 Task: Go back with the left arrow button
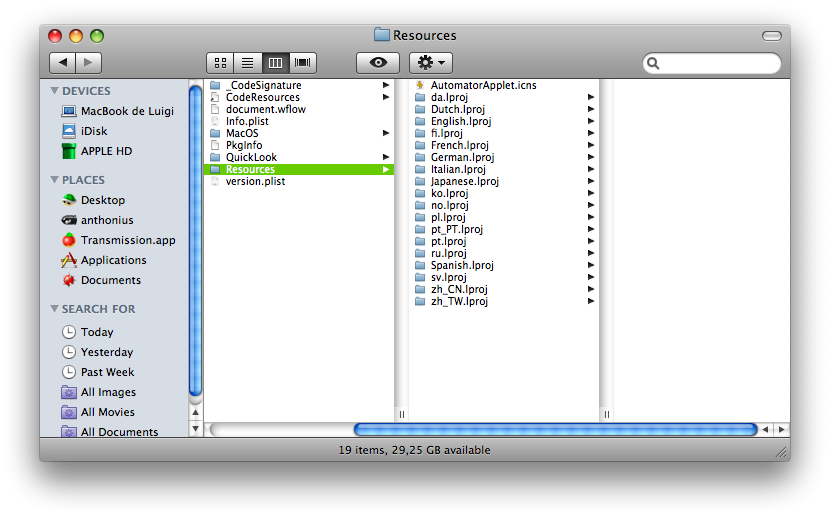[x=62, y=63]
